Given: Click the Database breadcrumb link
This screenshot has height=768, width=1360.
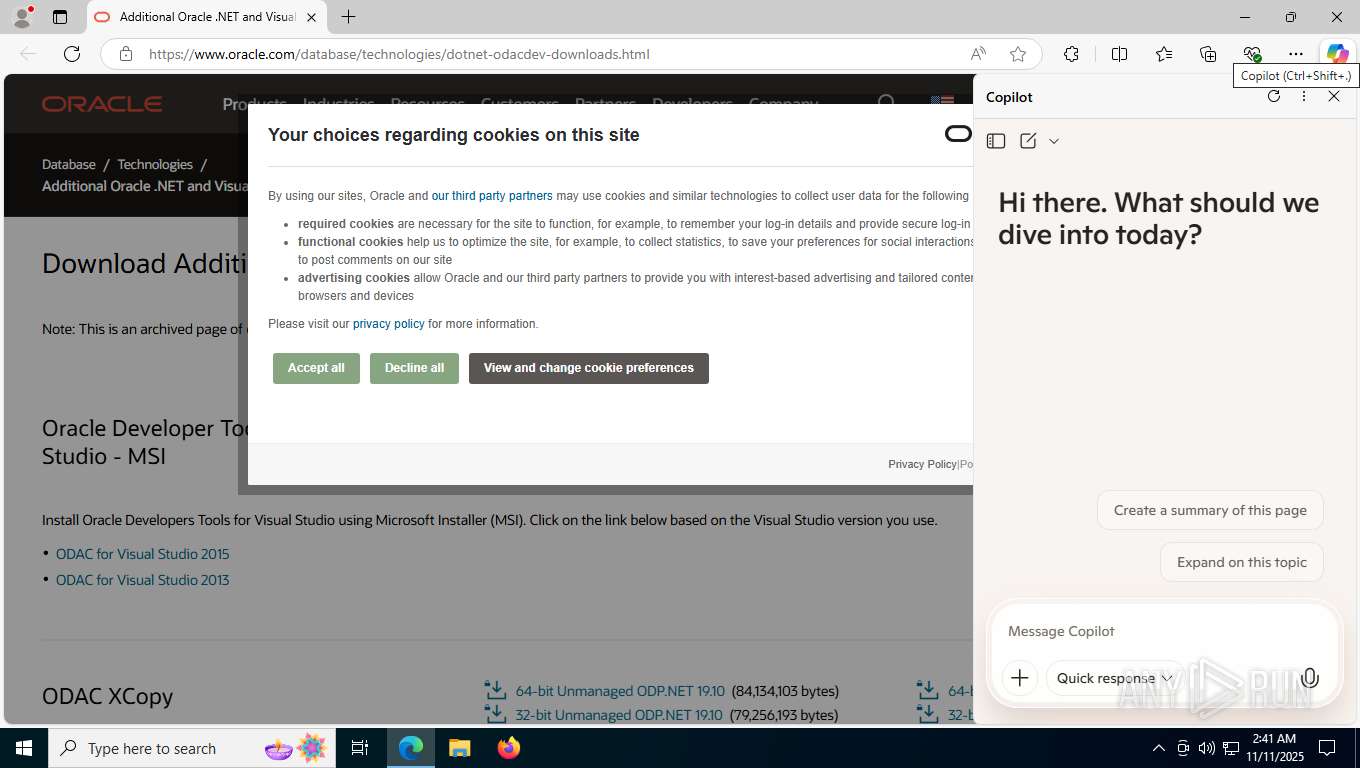Looking at the screenshot, I should (69, 164).
